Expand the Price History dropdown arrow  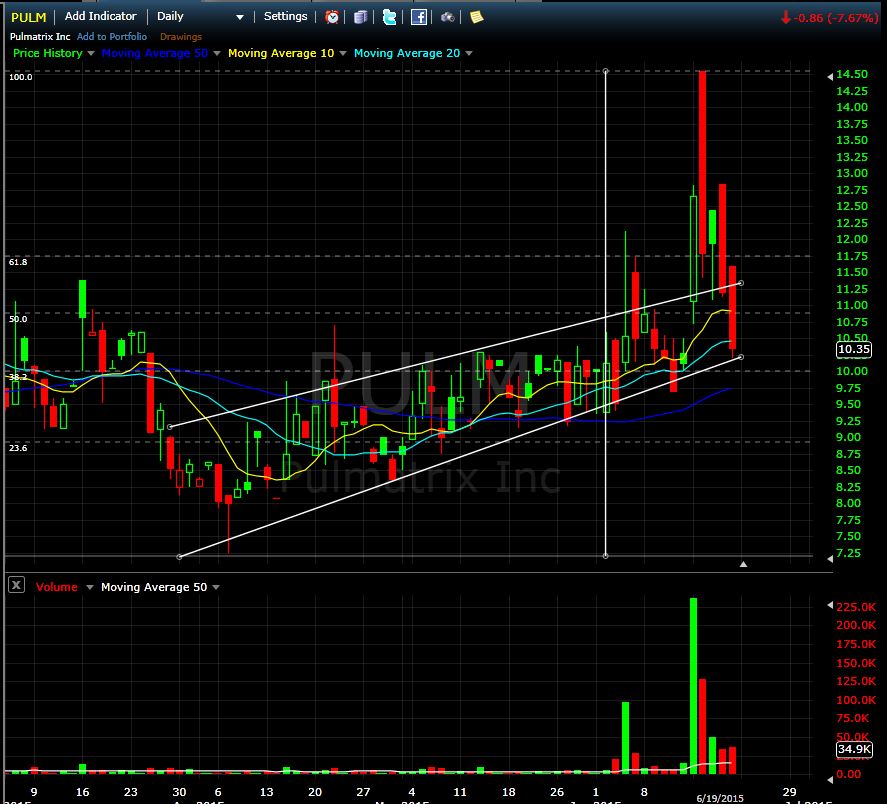tap(91, 54)
